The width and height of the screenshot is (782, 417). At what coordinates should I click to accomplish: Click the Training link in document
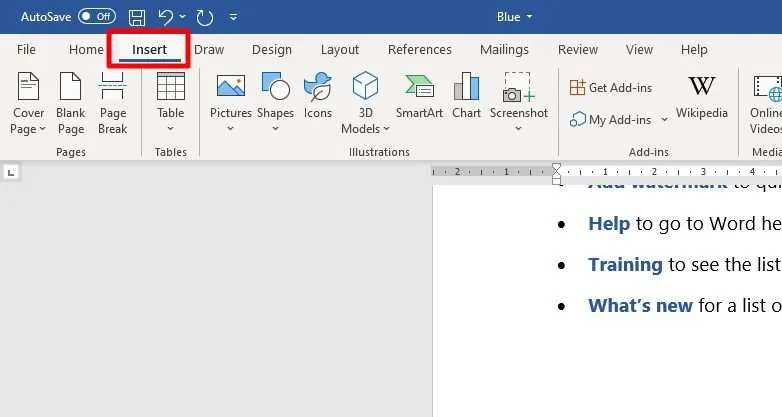coord(625,265)
